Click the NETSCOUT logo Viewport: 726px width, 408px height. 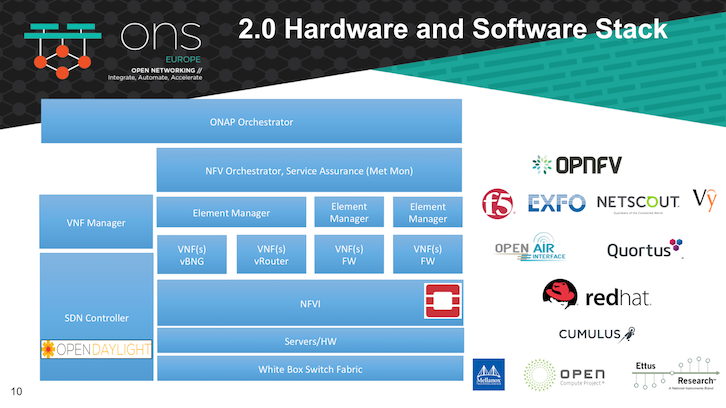tap(638, 203)
